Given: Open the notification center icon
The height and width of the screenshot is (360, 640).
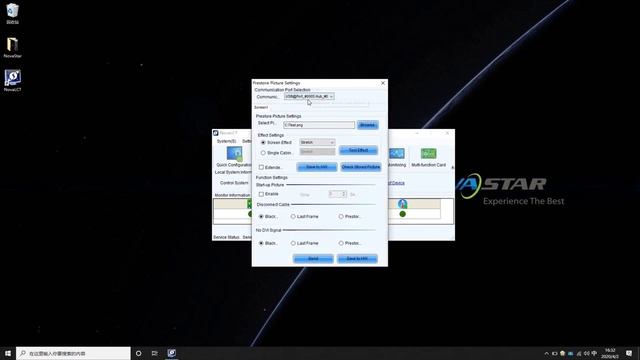Looking at the screenshot, I should click(x=629, y=353).
